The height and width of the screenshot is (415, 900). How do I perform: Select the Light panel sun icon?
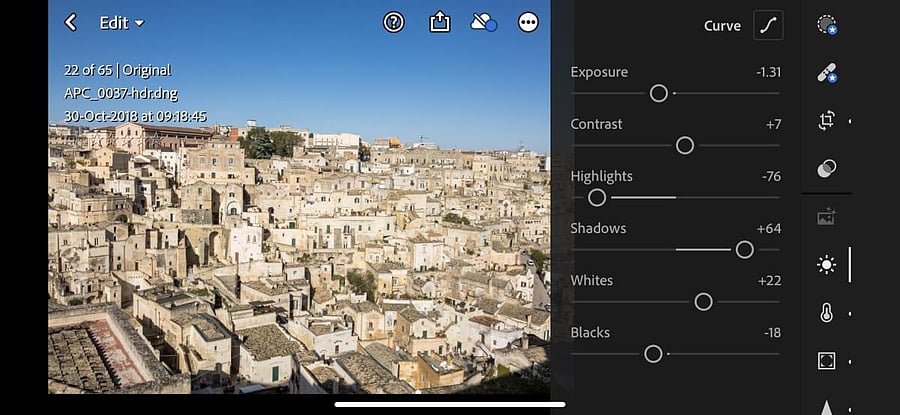pos(827,265)
